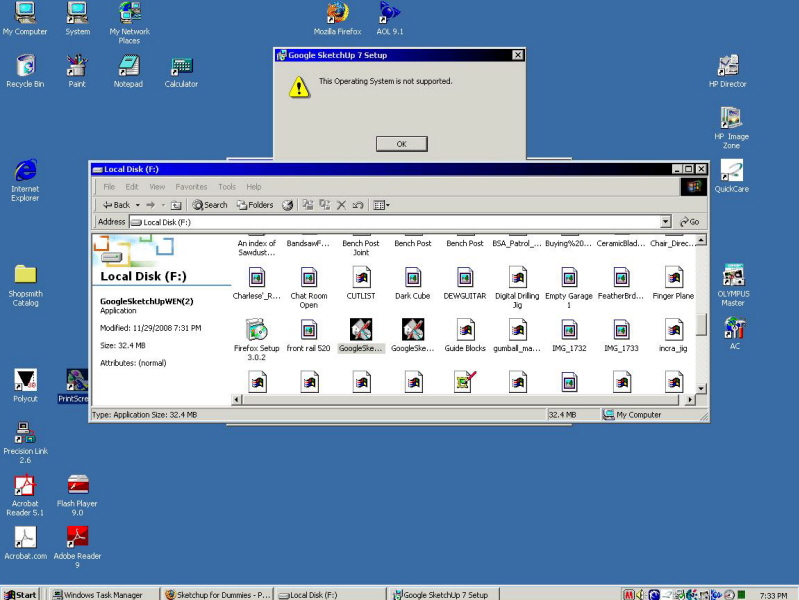Select the Chat Room Open file

pyautogui.click(x=309, y=288)
